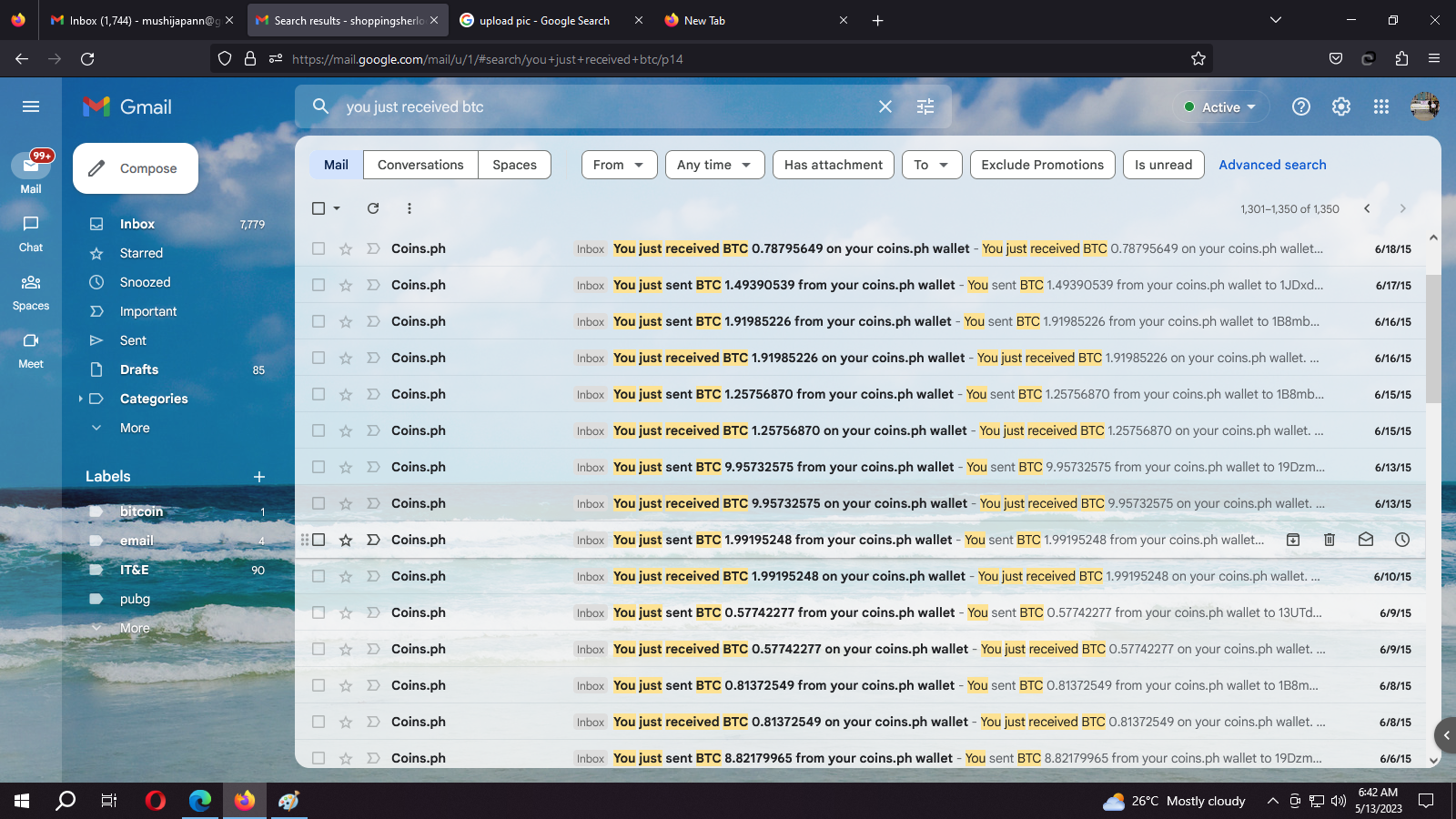Open Firefox application menu

tap(1434, 58)
